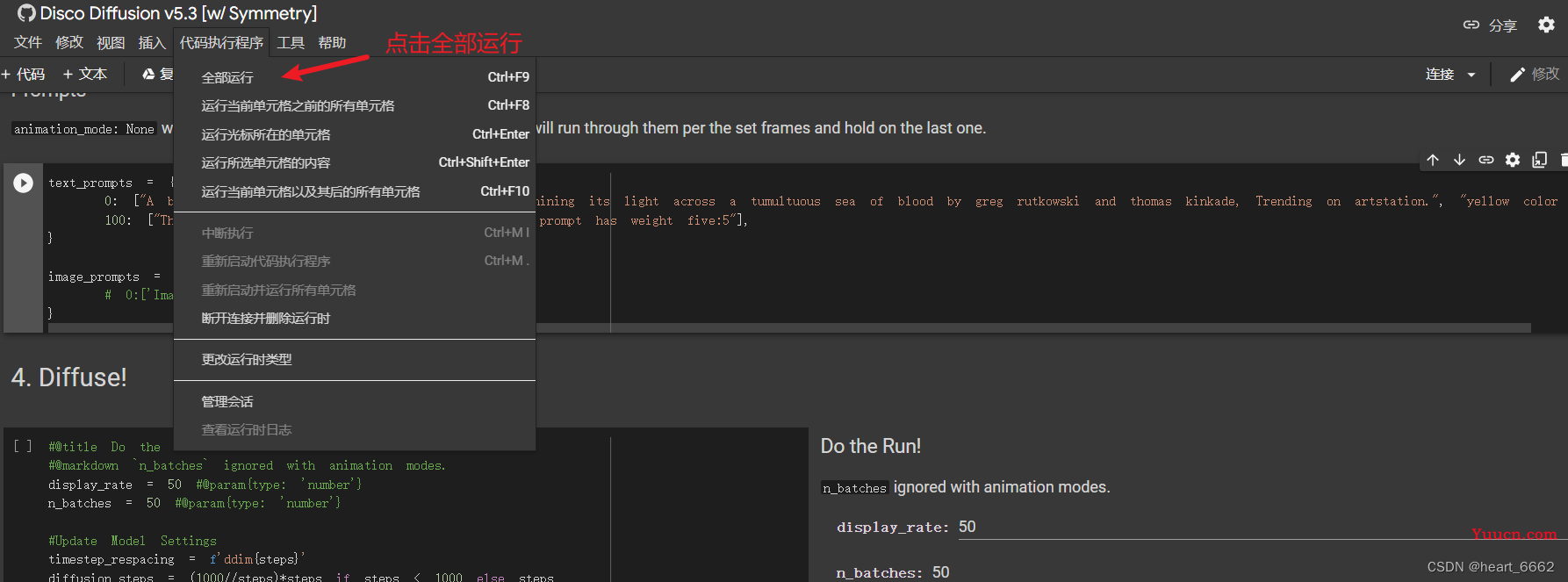Select 运行所选单元格的内容
The height and width of the screenshot is (582, 1568).
tap(355, 162)
